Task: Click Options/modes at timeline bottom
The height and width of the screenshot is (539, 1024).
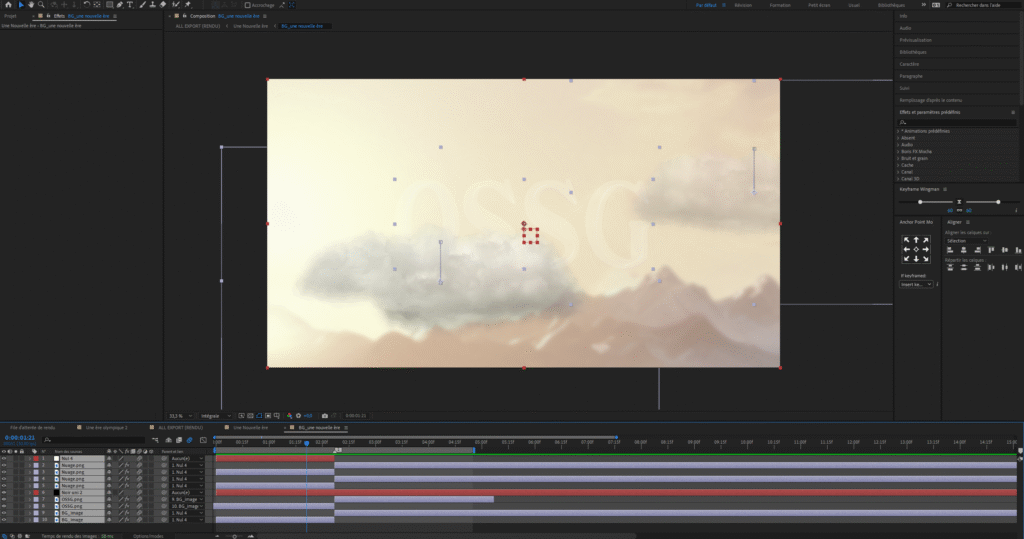Action: click(x=149, y=535)
